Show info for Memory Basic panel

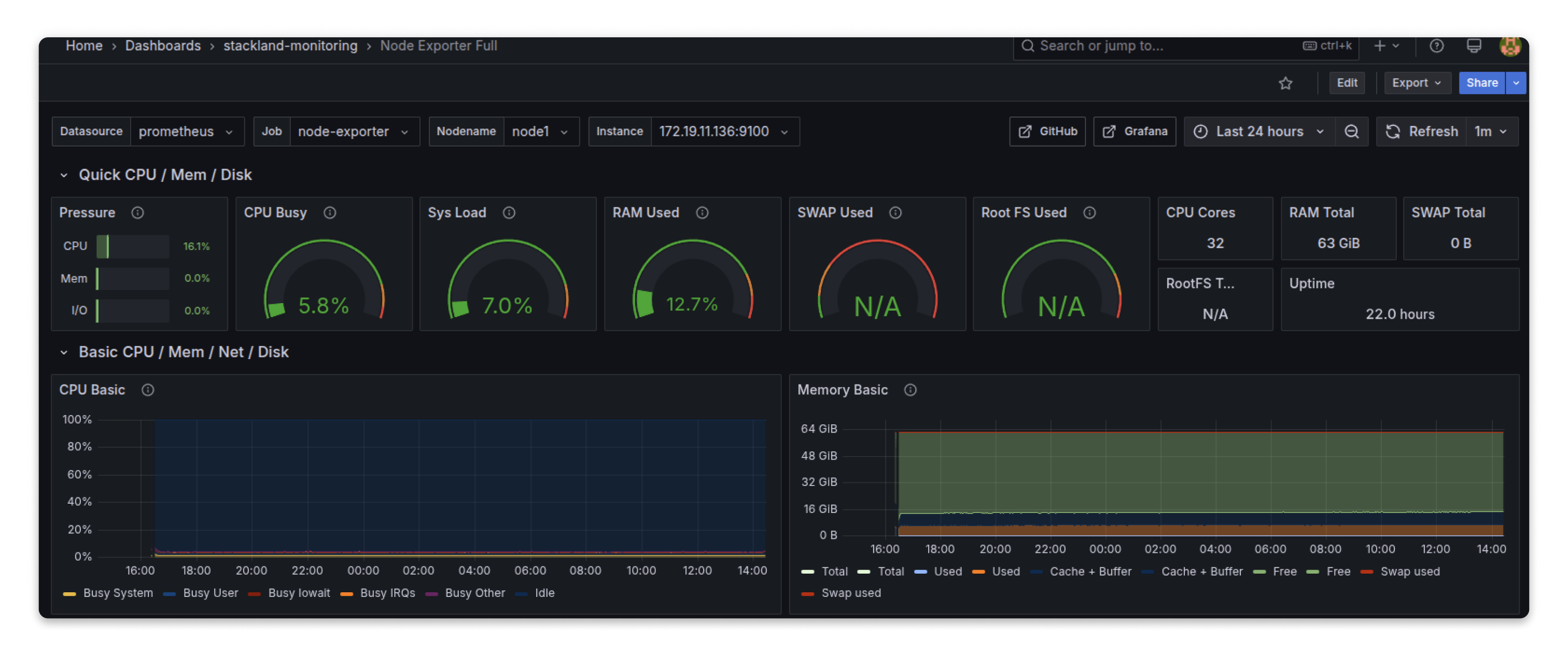[x=910, y=390]
